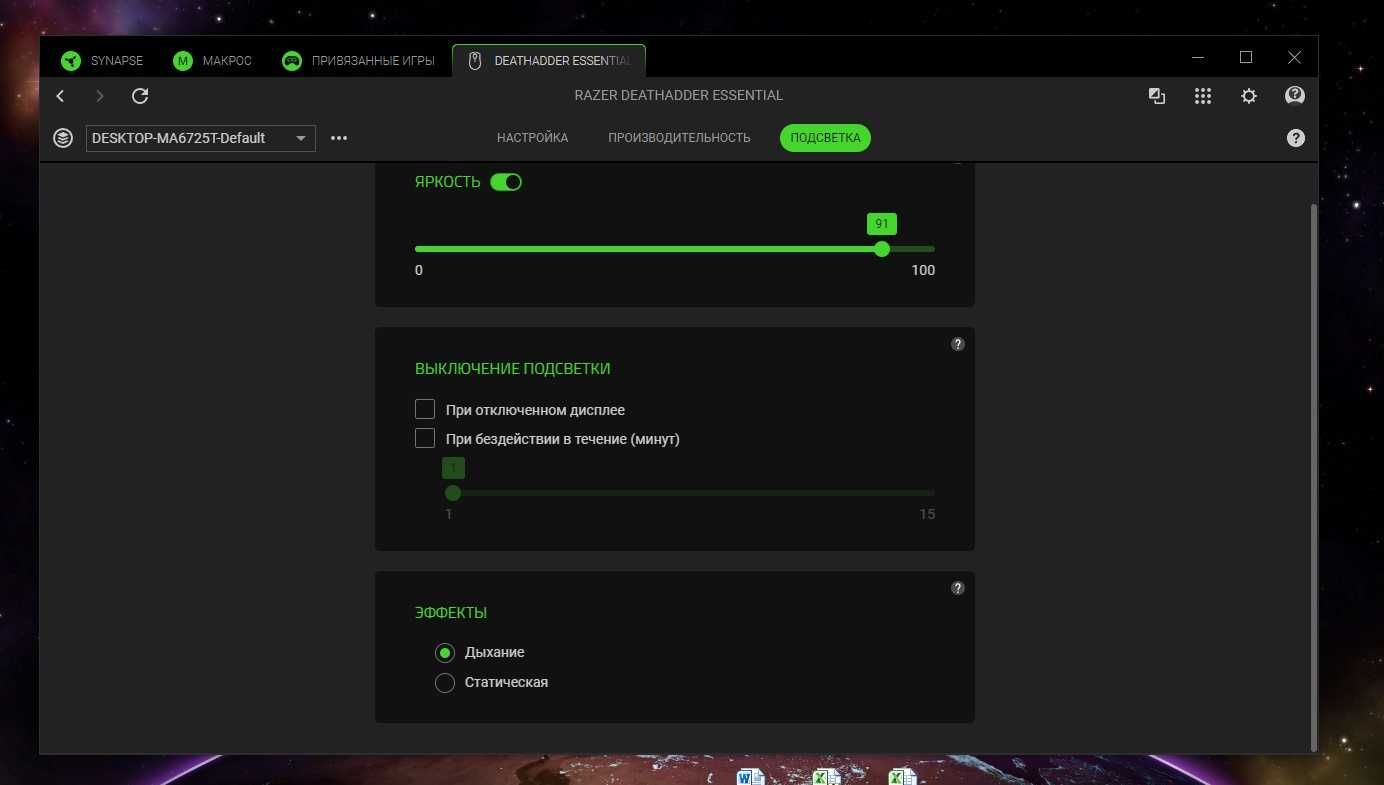
Task: Click the forward navigation arrow
Action: (99, 96)
